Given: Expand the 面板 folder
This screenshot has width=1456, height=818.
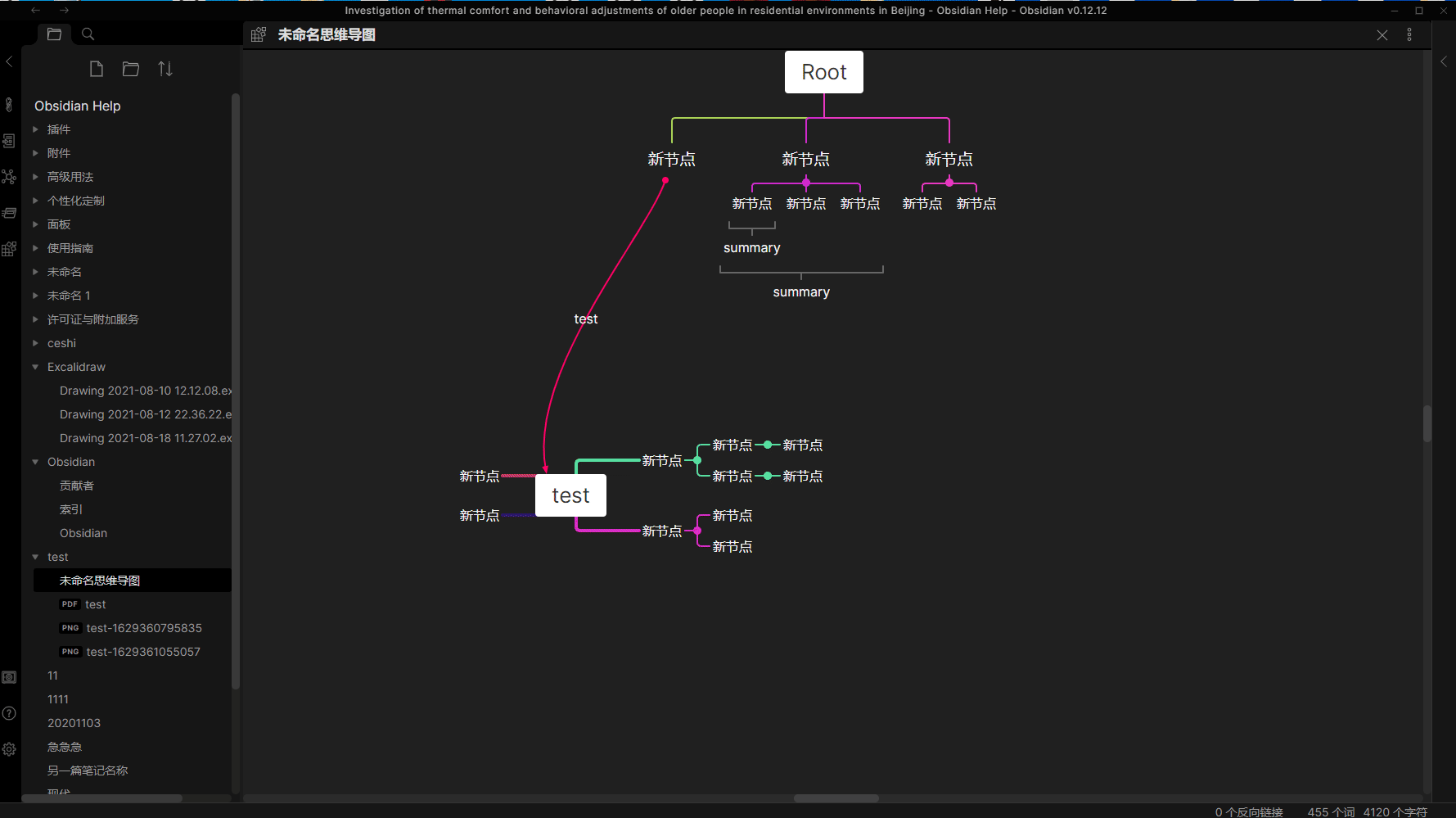Looking at the screenshot, I should pyautogui.click(x=35, y=224).
